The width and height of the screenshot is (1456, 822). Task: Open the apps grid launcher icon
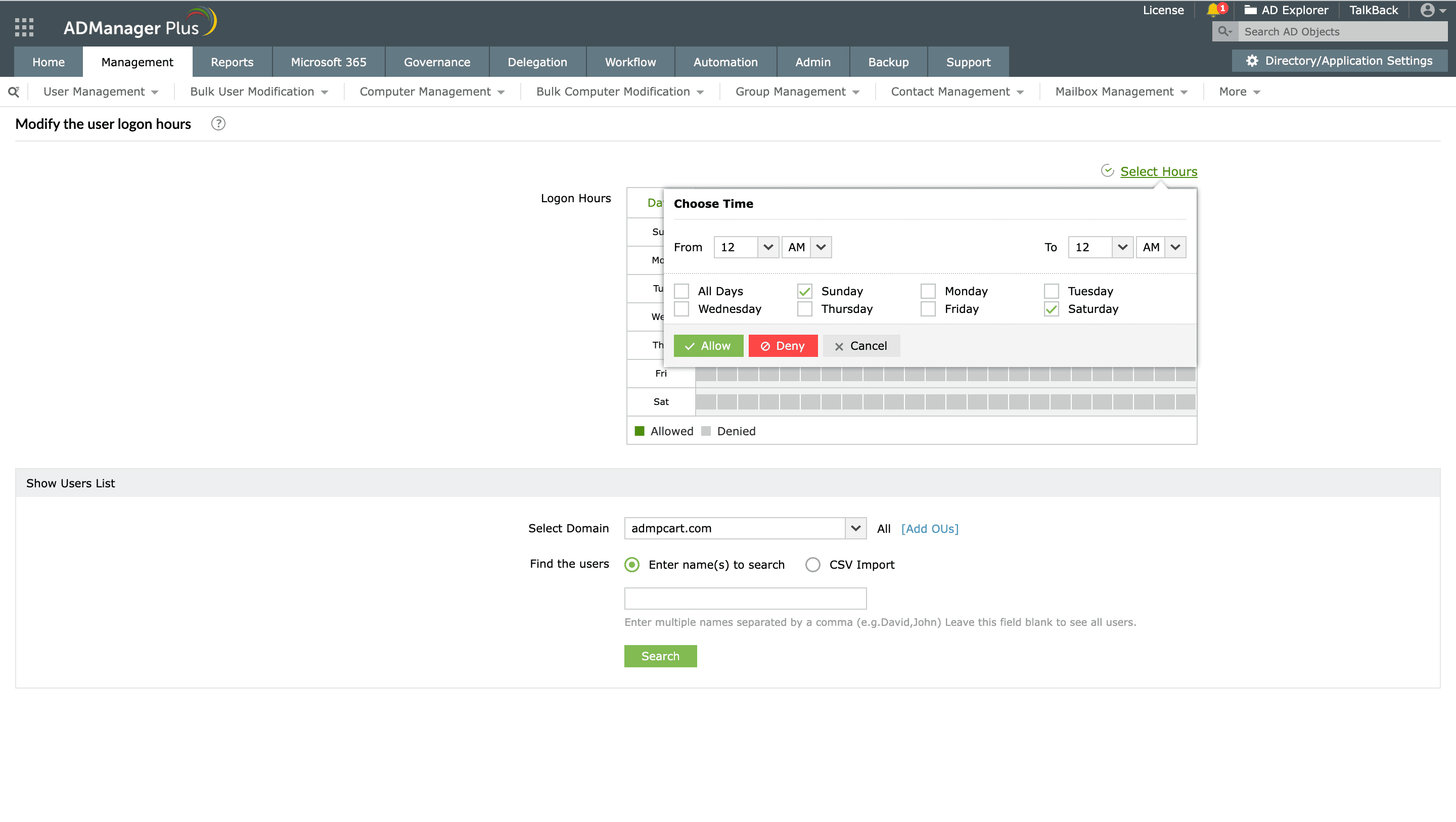(x=24, y=27)
